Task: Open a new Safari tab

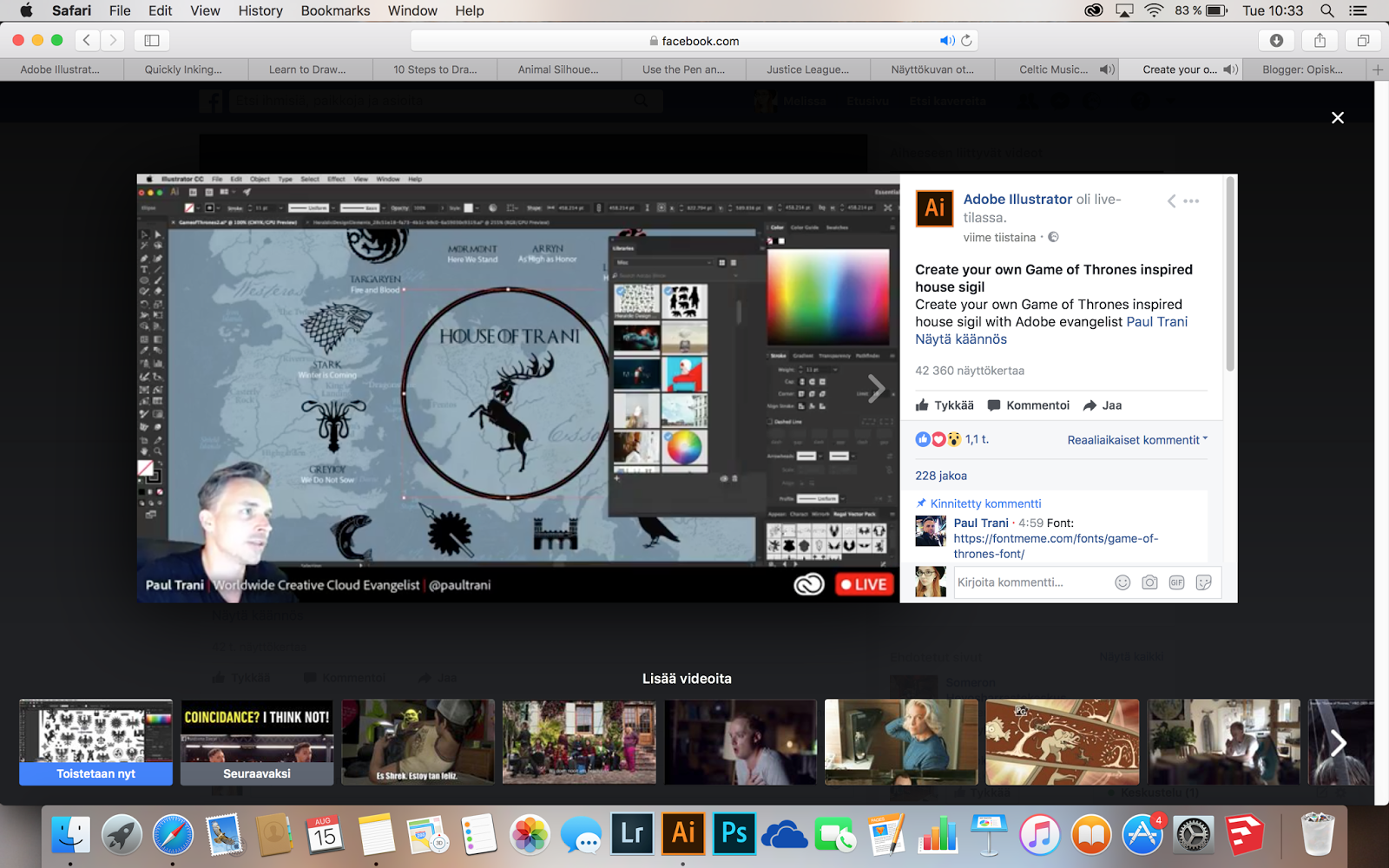Action: pos(1378,69)
